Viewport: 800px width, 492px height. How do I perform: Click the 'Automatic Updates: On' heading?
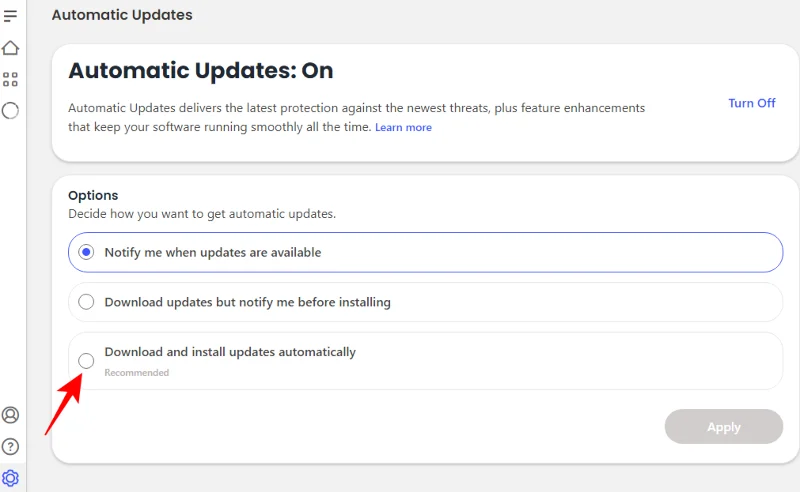pos(200,71)
